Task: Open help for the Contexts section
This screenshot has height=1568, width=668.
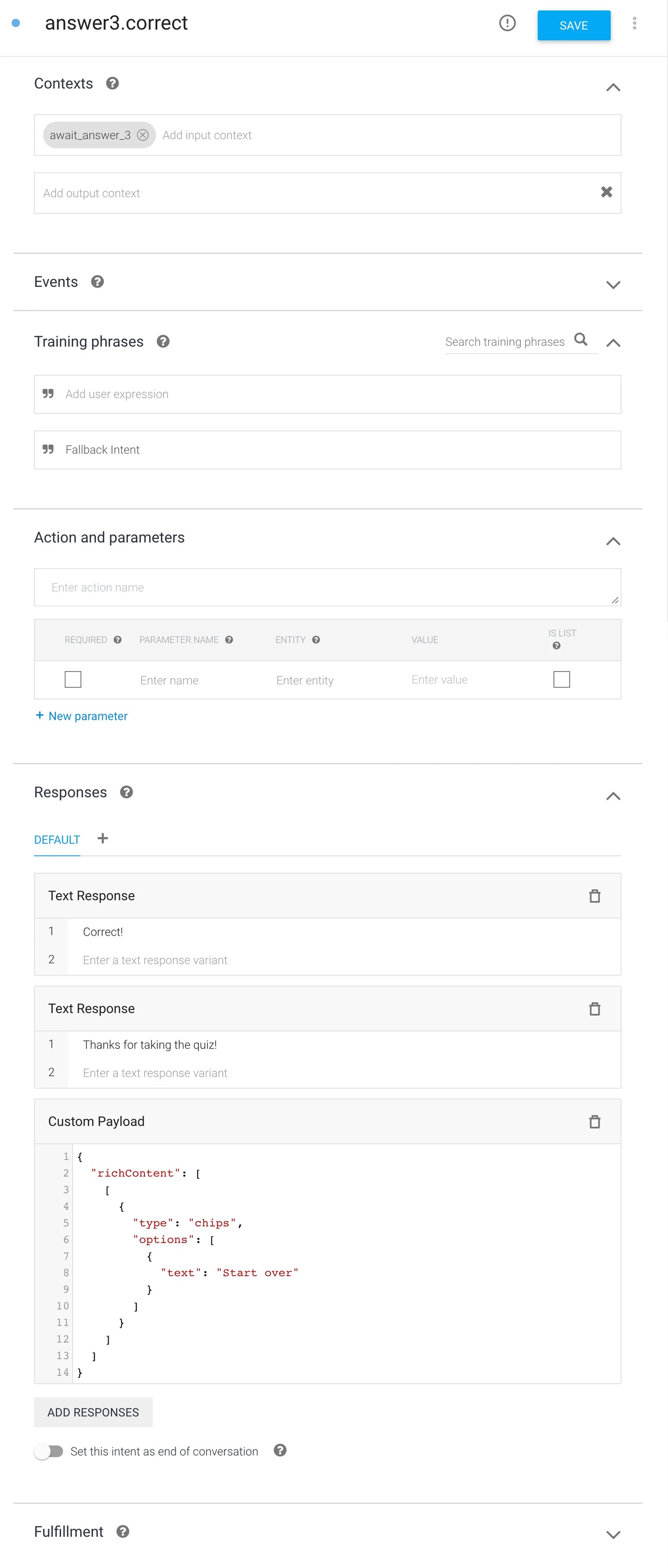Action: tap(113, 84)
